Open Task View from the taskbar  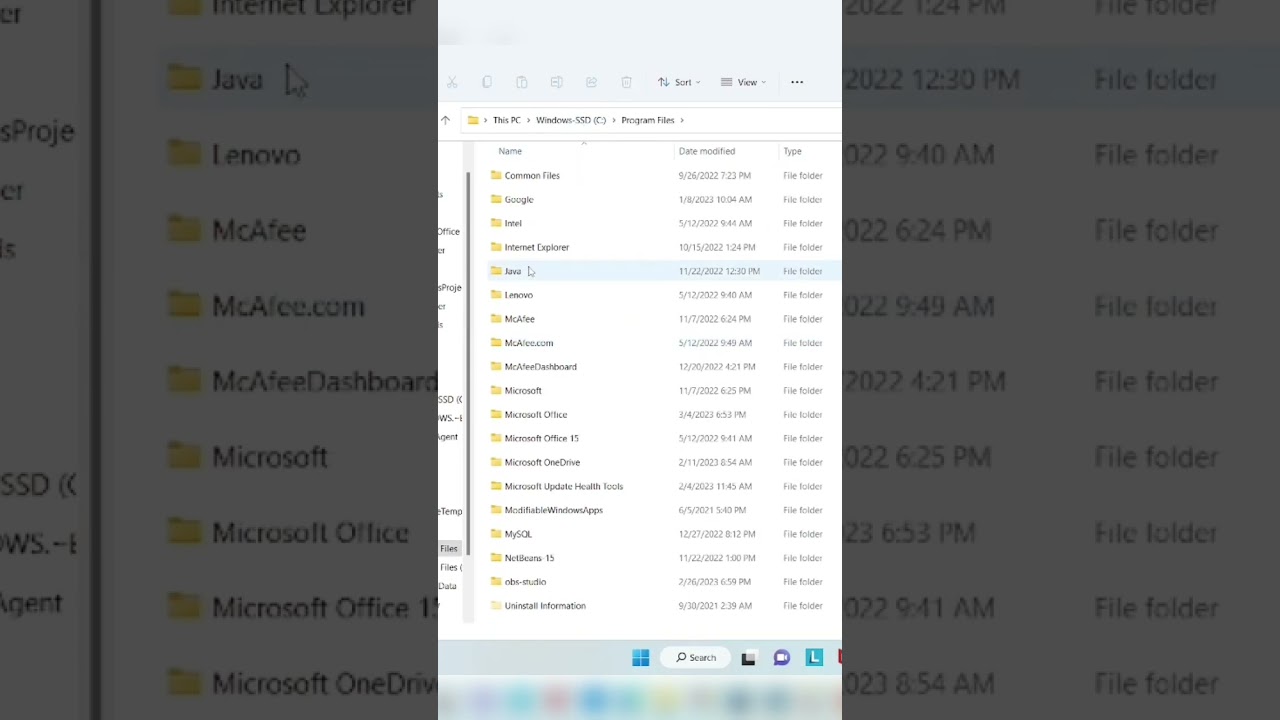pos(748,657)
